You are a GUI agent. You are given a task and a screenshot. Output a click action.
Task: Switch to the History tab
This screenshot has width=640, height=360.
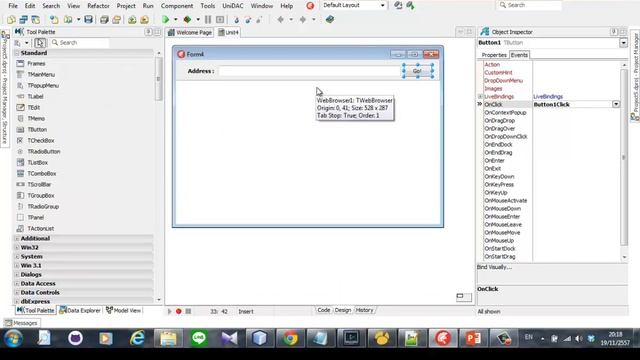[x=364, y=310]
